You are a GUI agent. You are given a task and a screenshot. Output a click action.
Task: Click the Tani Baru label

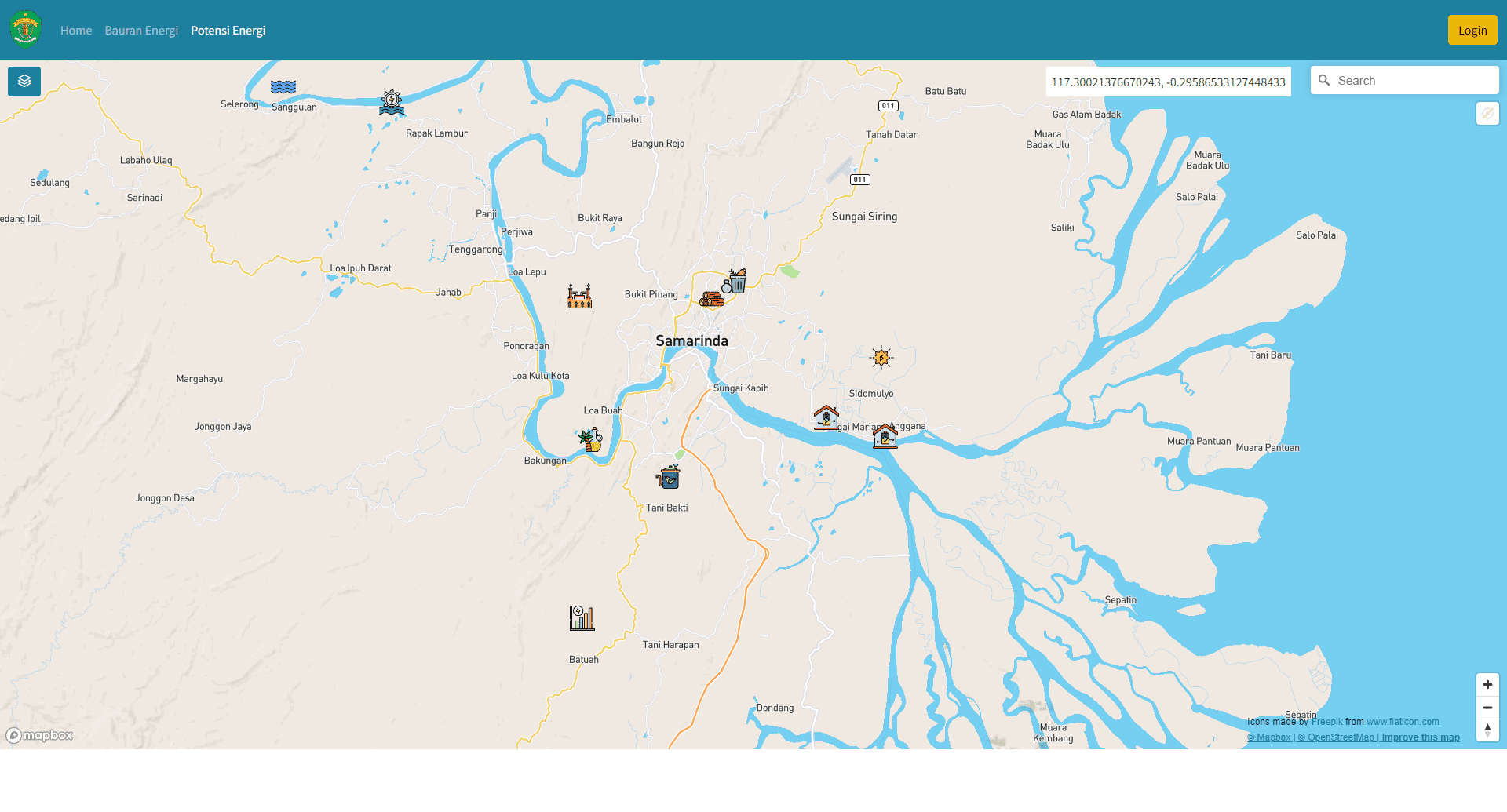(1271, 355)
